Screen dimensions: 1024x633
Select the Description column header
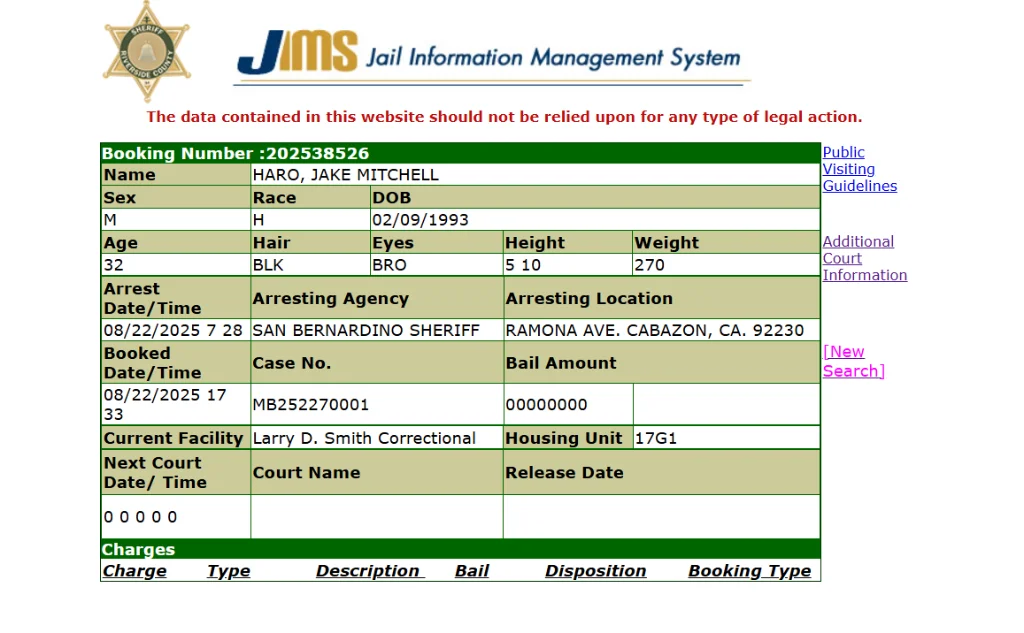click(369, 571)
